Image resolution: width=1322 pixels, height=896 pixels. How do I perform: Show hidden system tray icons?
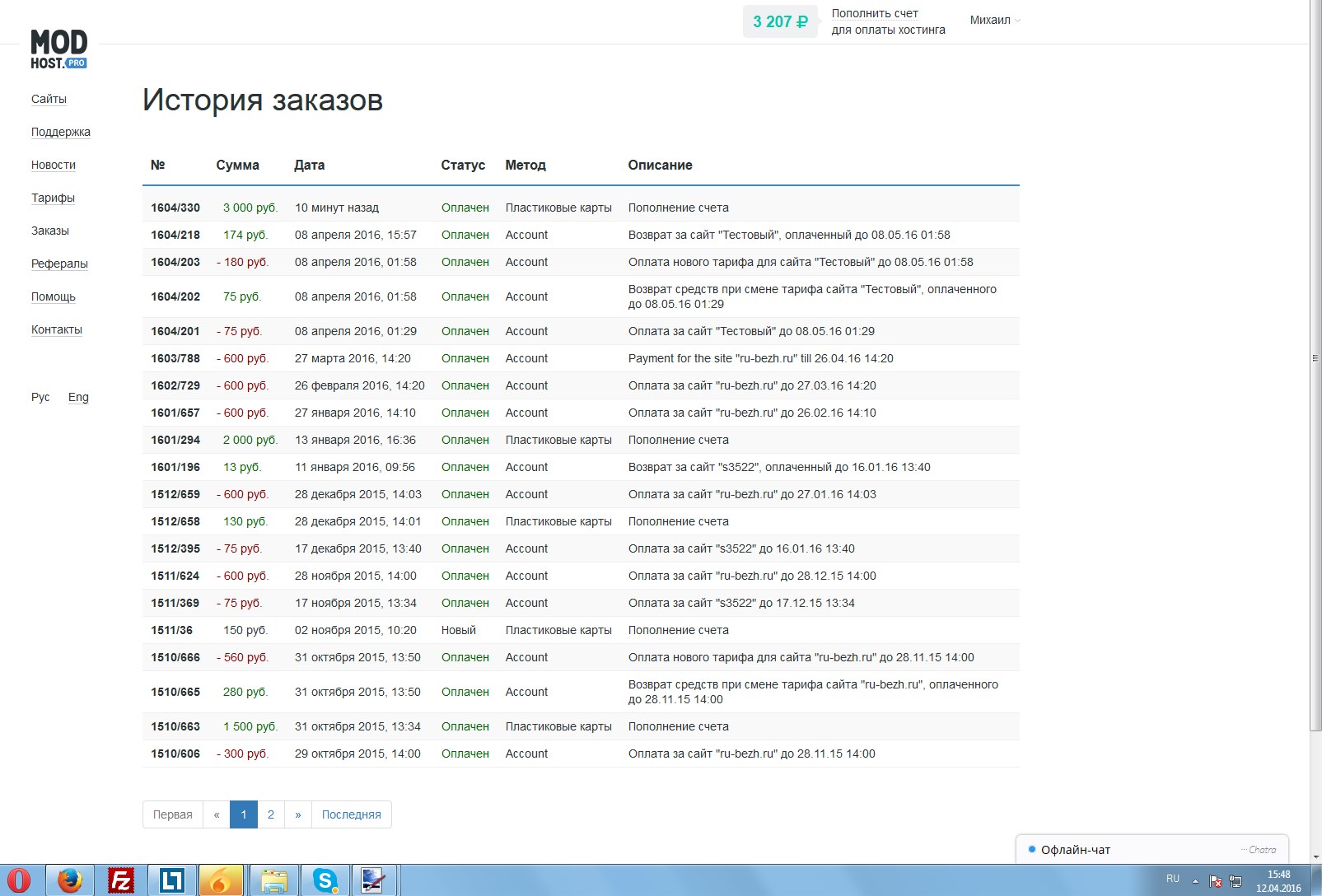(1195, 880)
